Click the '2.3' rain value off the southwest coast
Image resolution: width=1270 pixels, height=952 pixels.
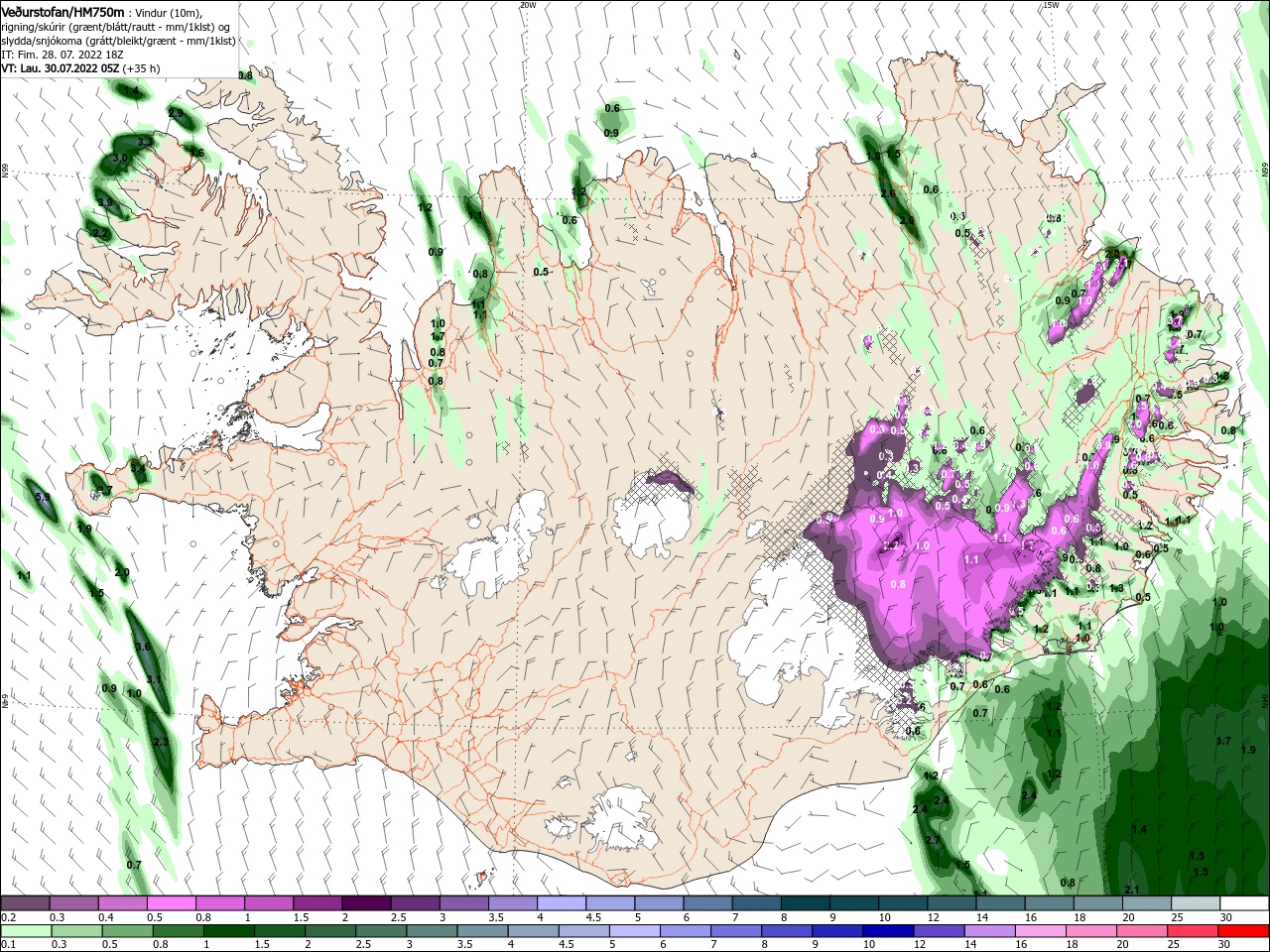161,742
